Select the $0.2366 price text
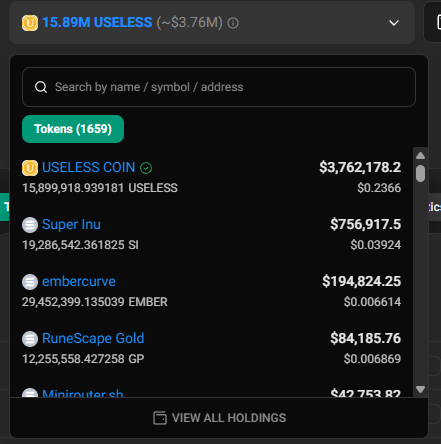 pos(379,188)
